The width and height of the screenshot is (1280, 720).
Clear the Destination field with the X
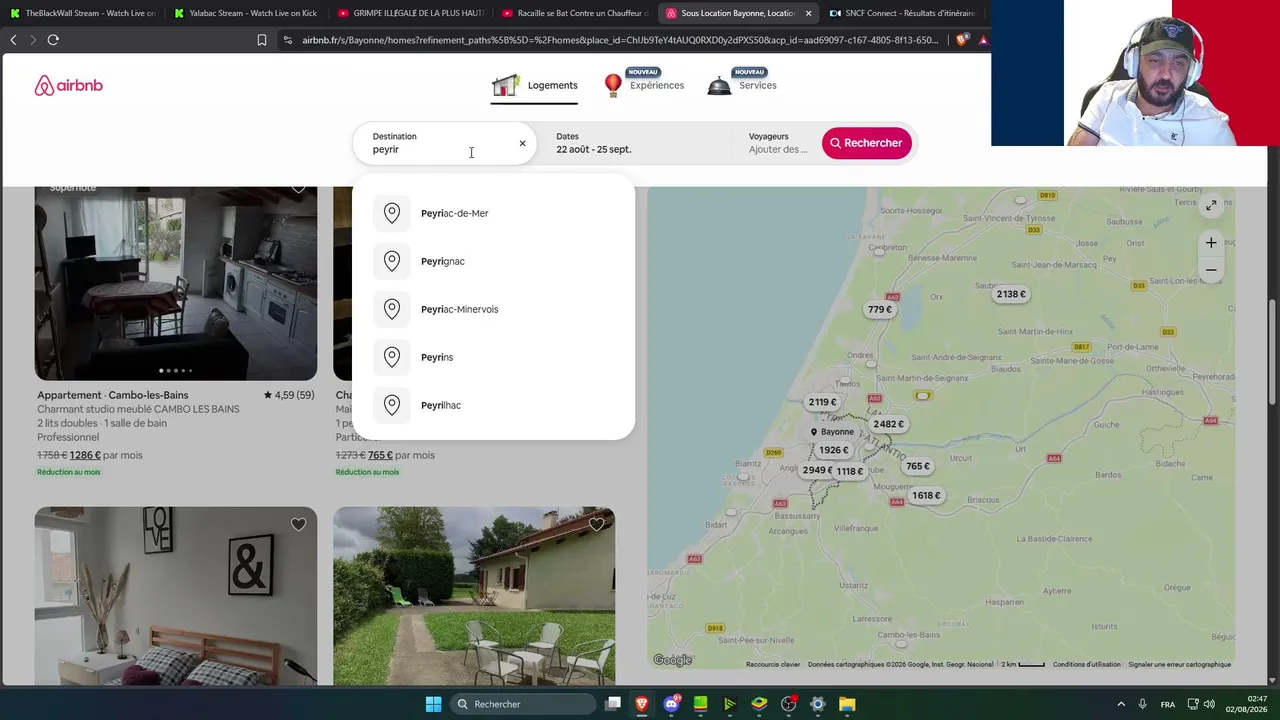tap(522, 143)
